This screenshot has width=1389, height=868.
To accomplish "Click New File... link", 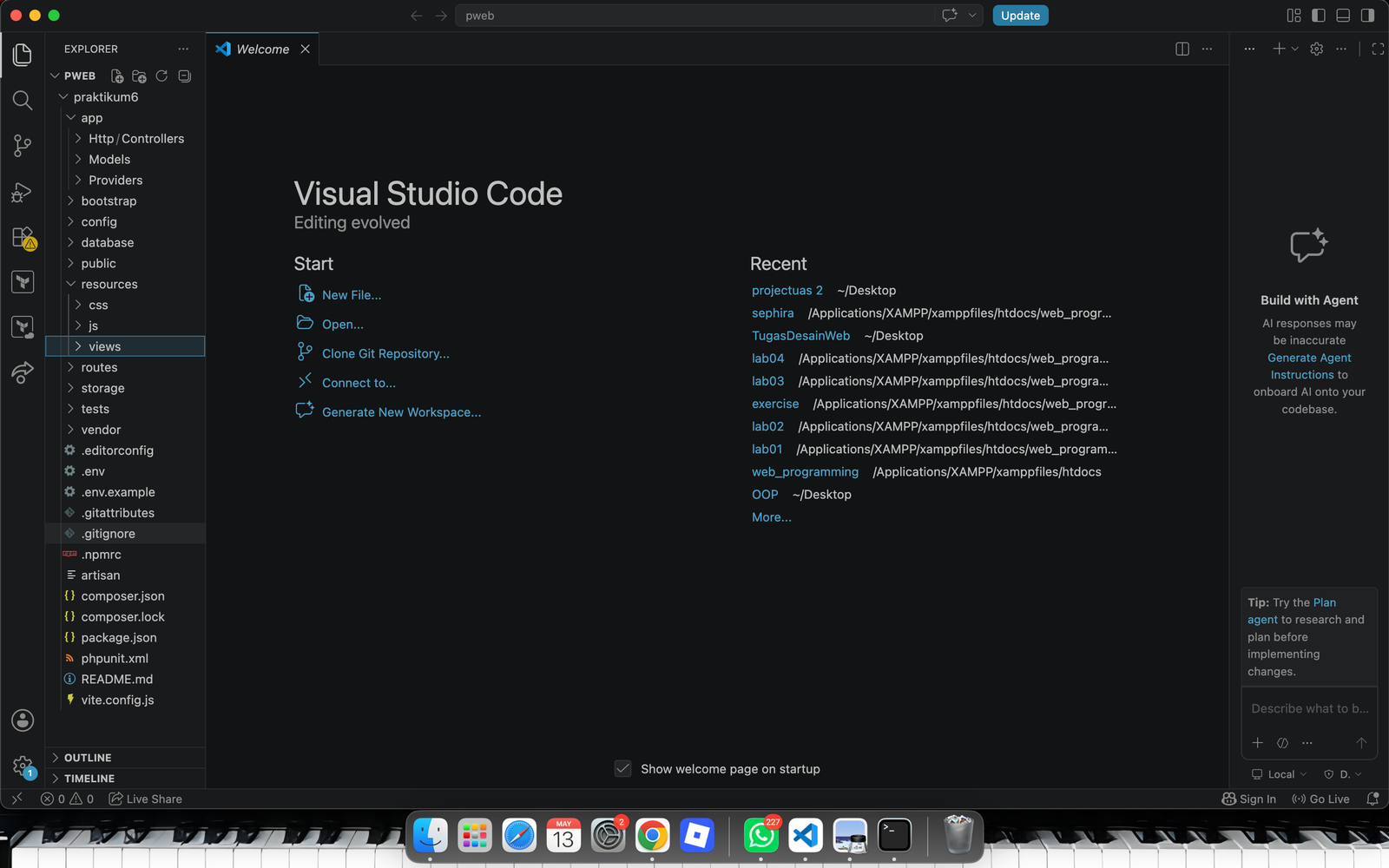I will point(352,295).
